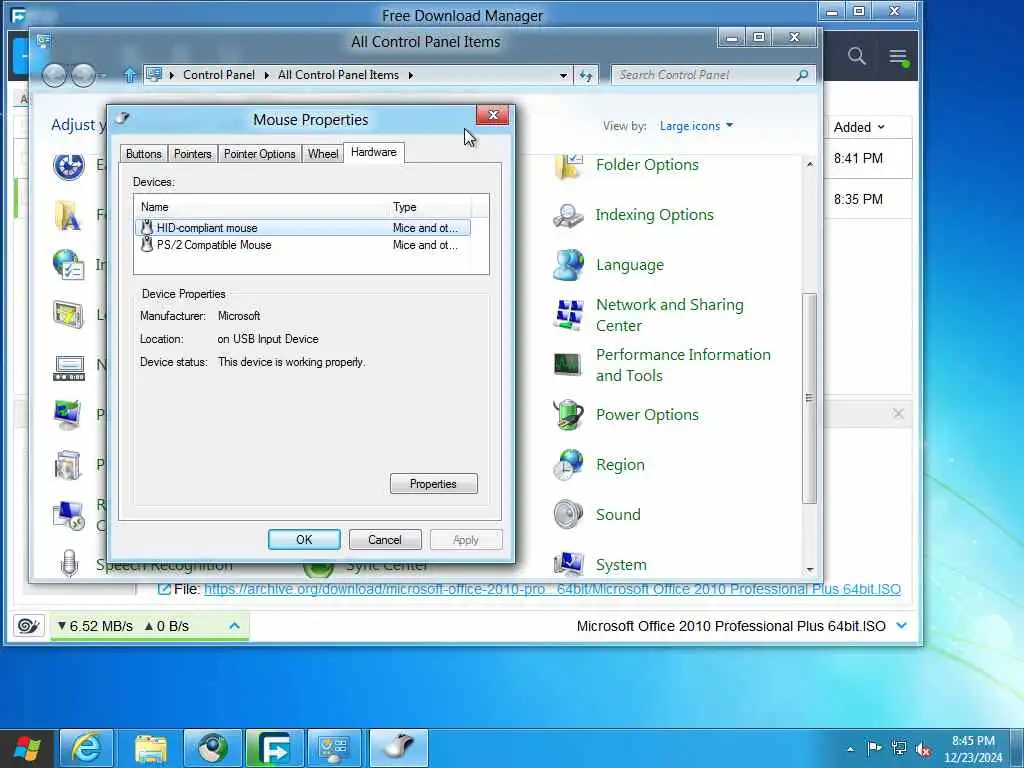
Task: Select PS/2 Compatible Mouse device row
Action: coord(302,245)
